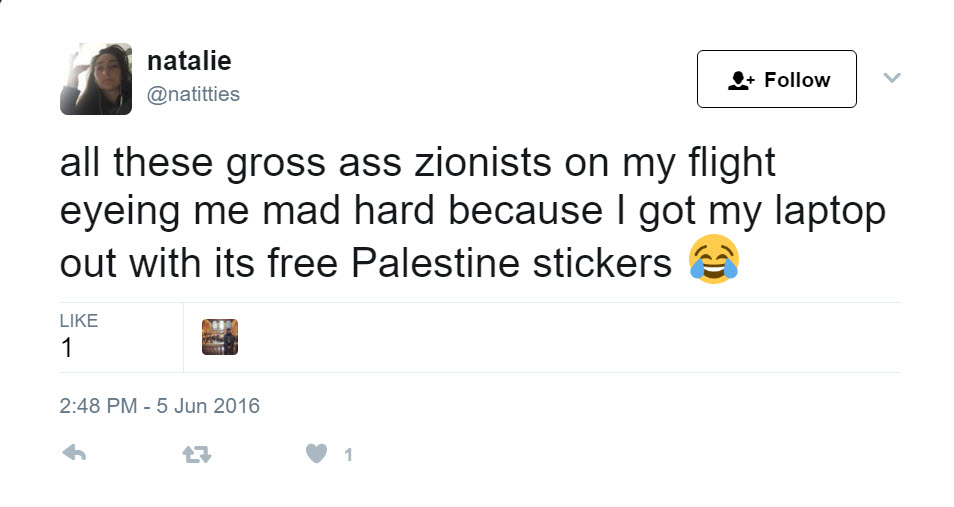Click the count next to heart icon

[348, 455]
